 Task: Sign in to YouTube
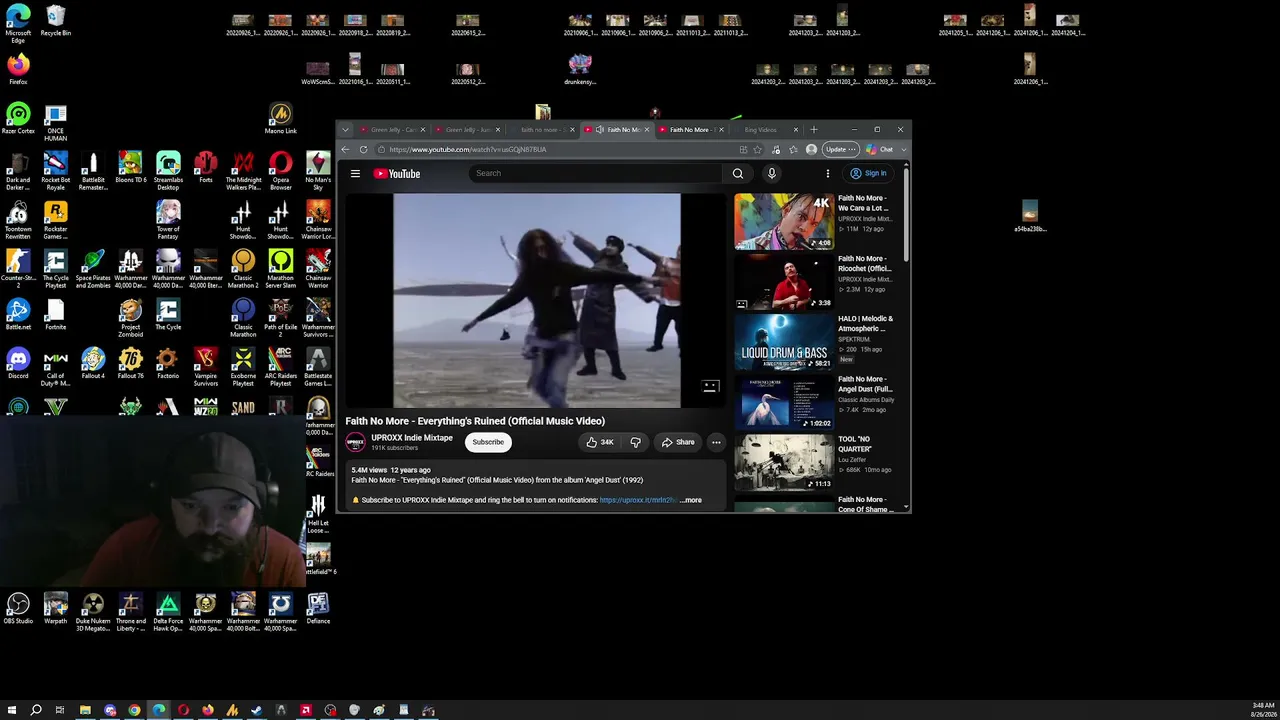(868, 173)
